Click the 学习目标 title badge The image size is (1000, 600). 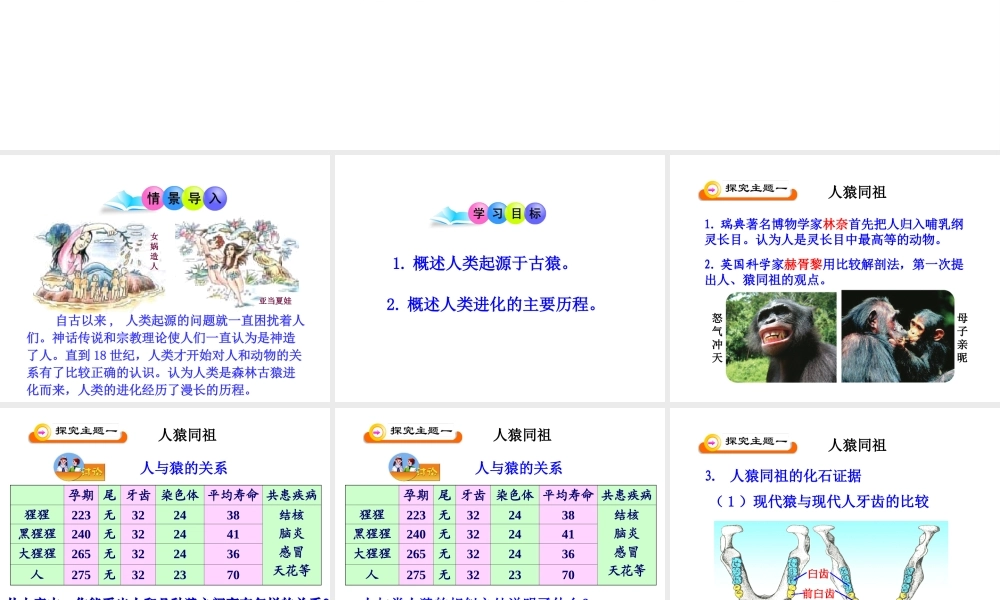[489, 214]
